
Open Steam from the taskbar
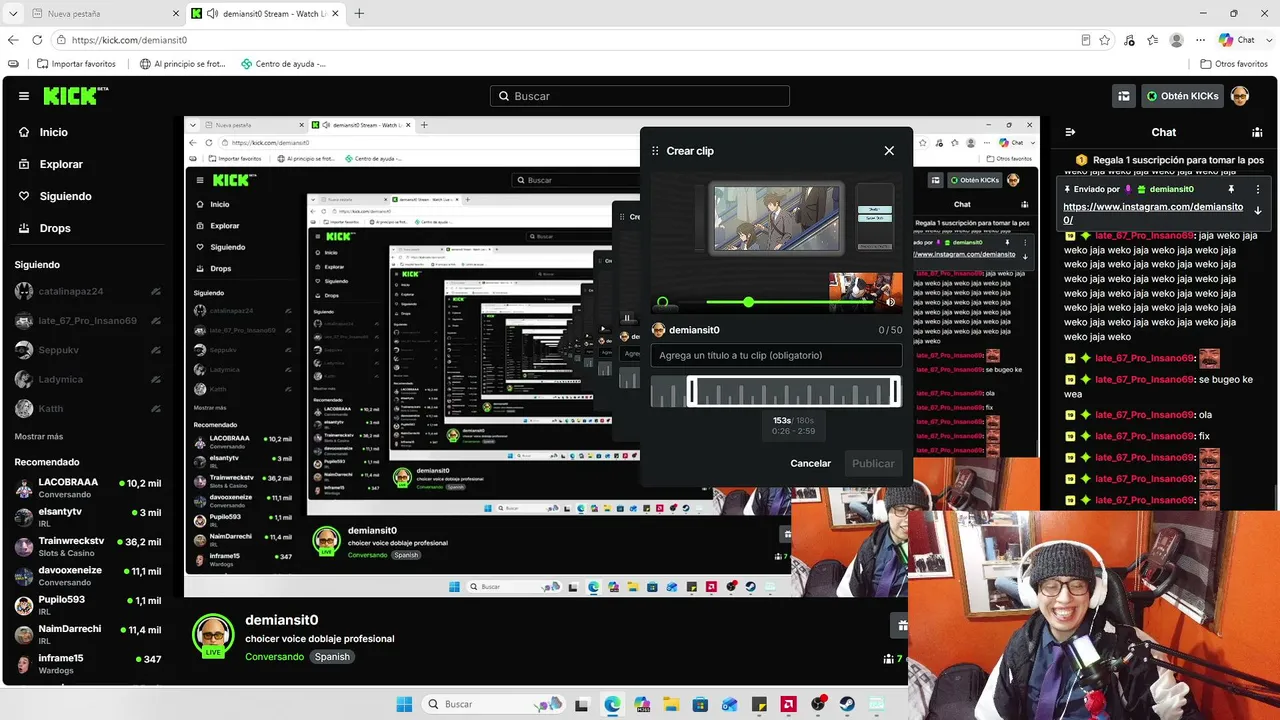(x=848, y=704)
